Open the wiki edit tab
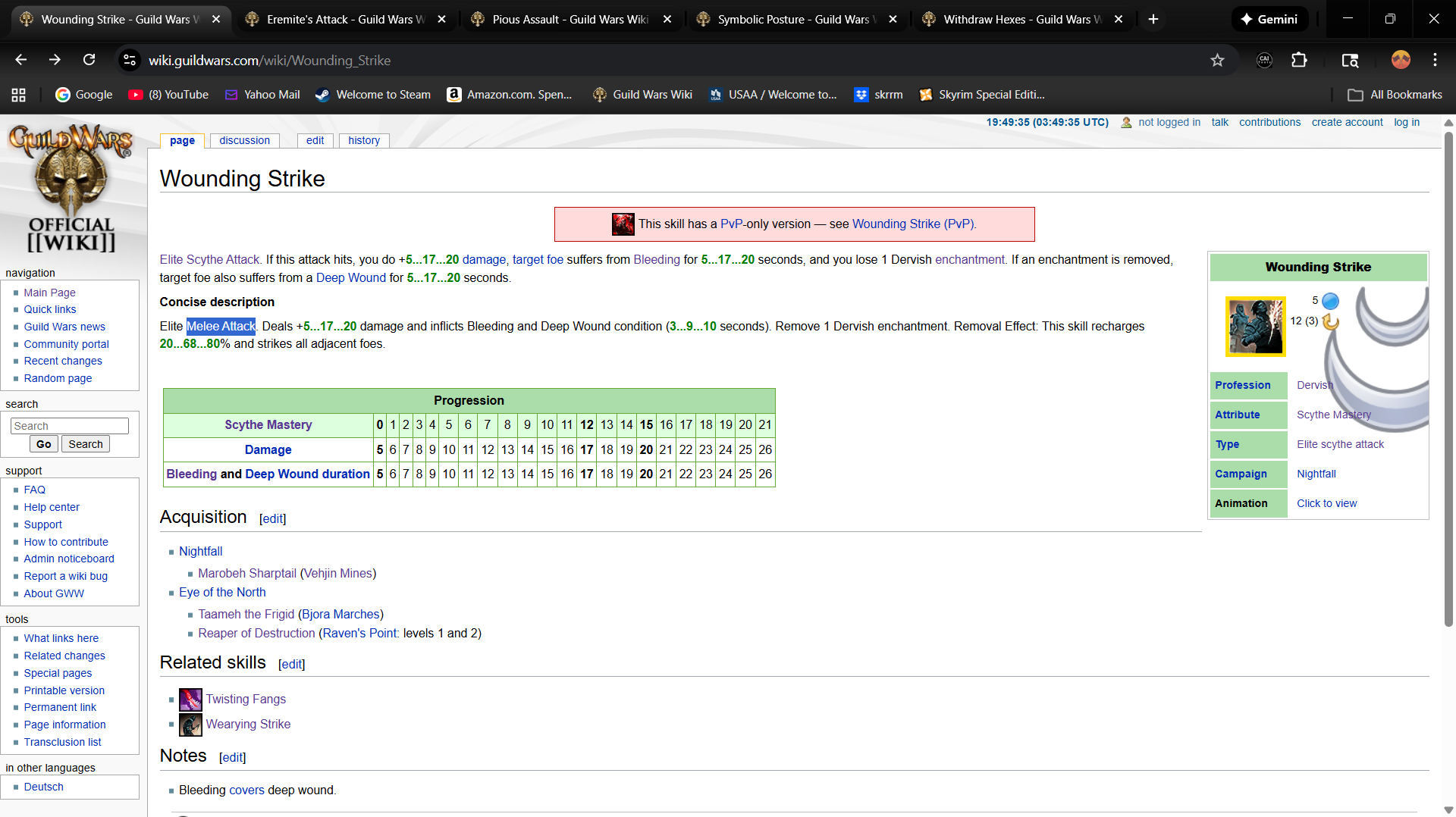The width and height of the screenshot is (1456, 817). pos(315,140)
